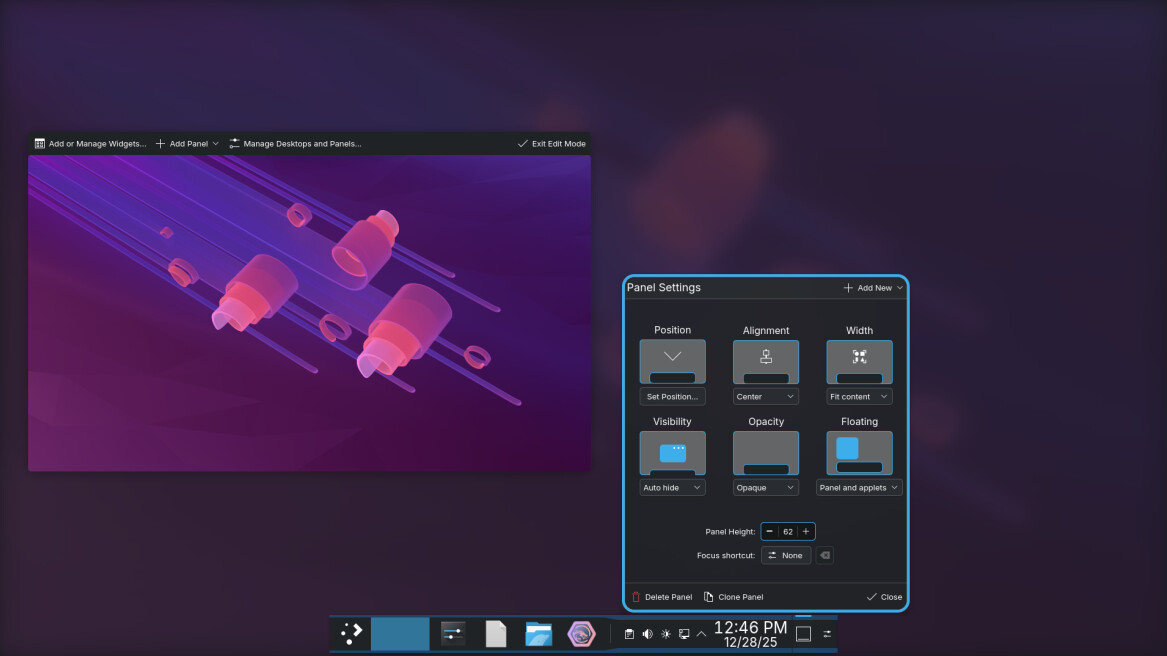This screenshot has width=1167, height=656.
Task: Open the application launcher in the panel
Action: (351, 633)
